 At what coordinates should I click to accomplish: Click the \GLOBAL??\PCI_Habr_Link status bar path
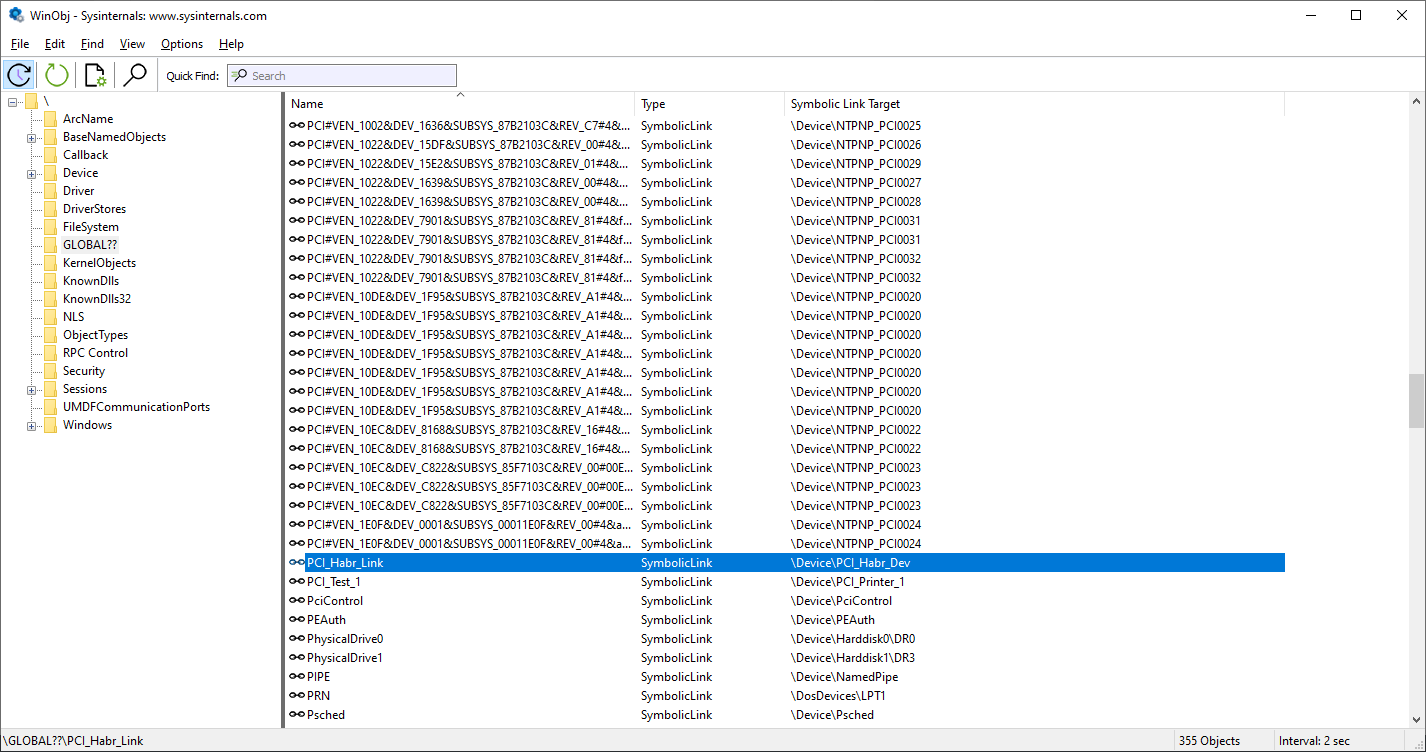click(73, 741)
